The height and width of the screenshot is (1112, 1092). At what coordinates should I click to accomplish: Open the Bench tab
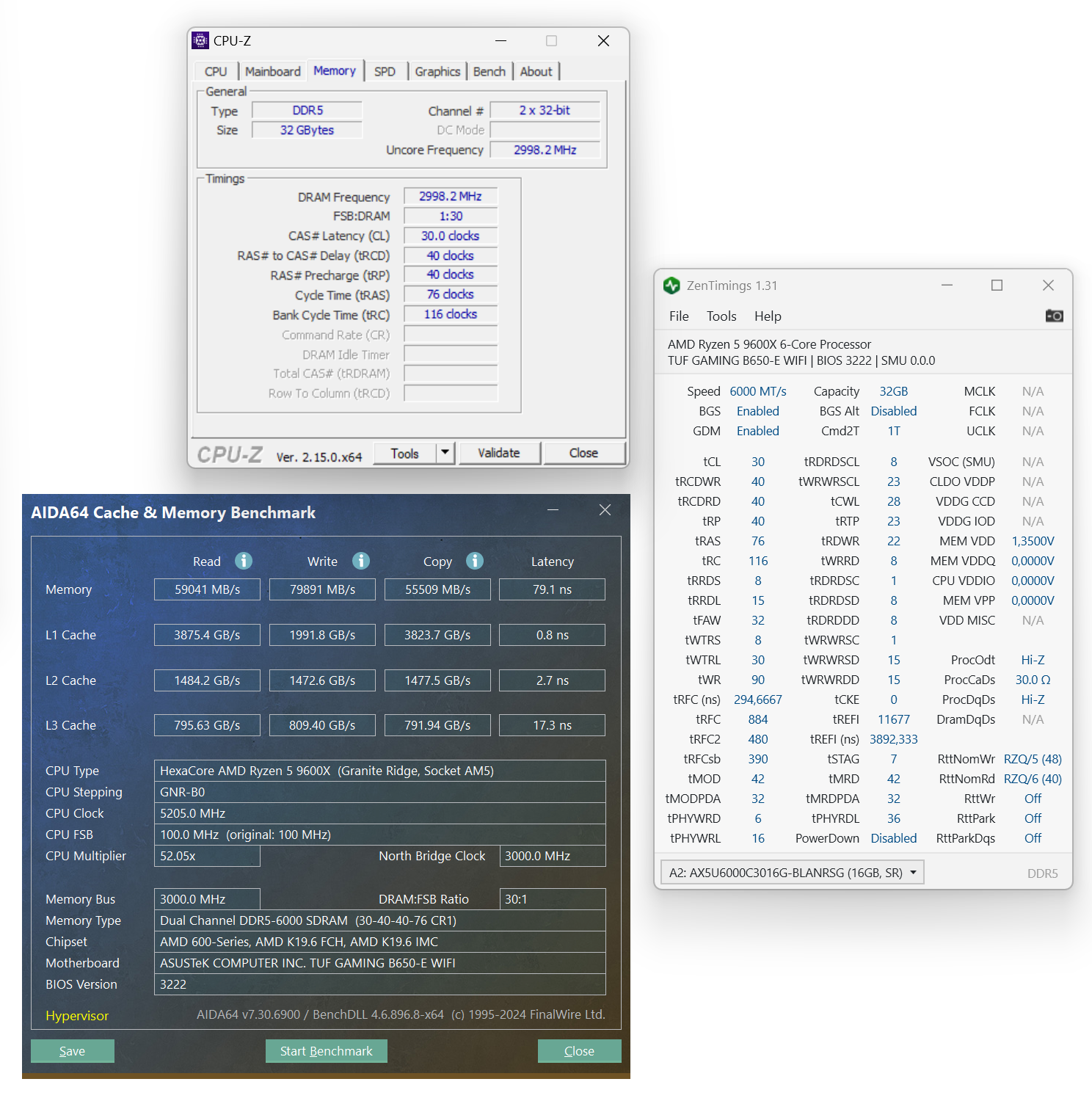[x=489, y=71]
